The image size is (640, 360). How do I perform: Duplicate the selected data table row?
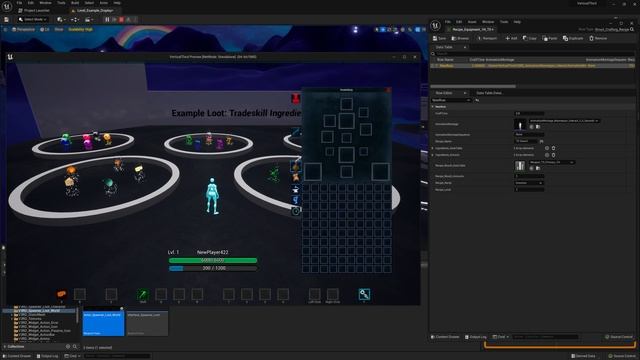(573, 38)
